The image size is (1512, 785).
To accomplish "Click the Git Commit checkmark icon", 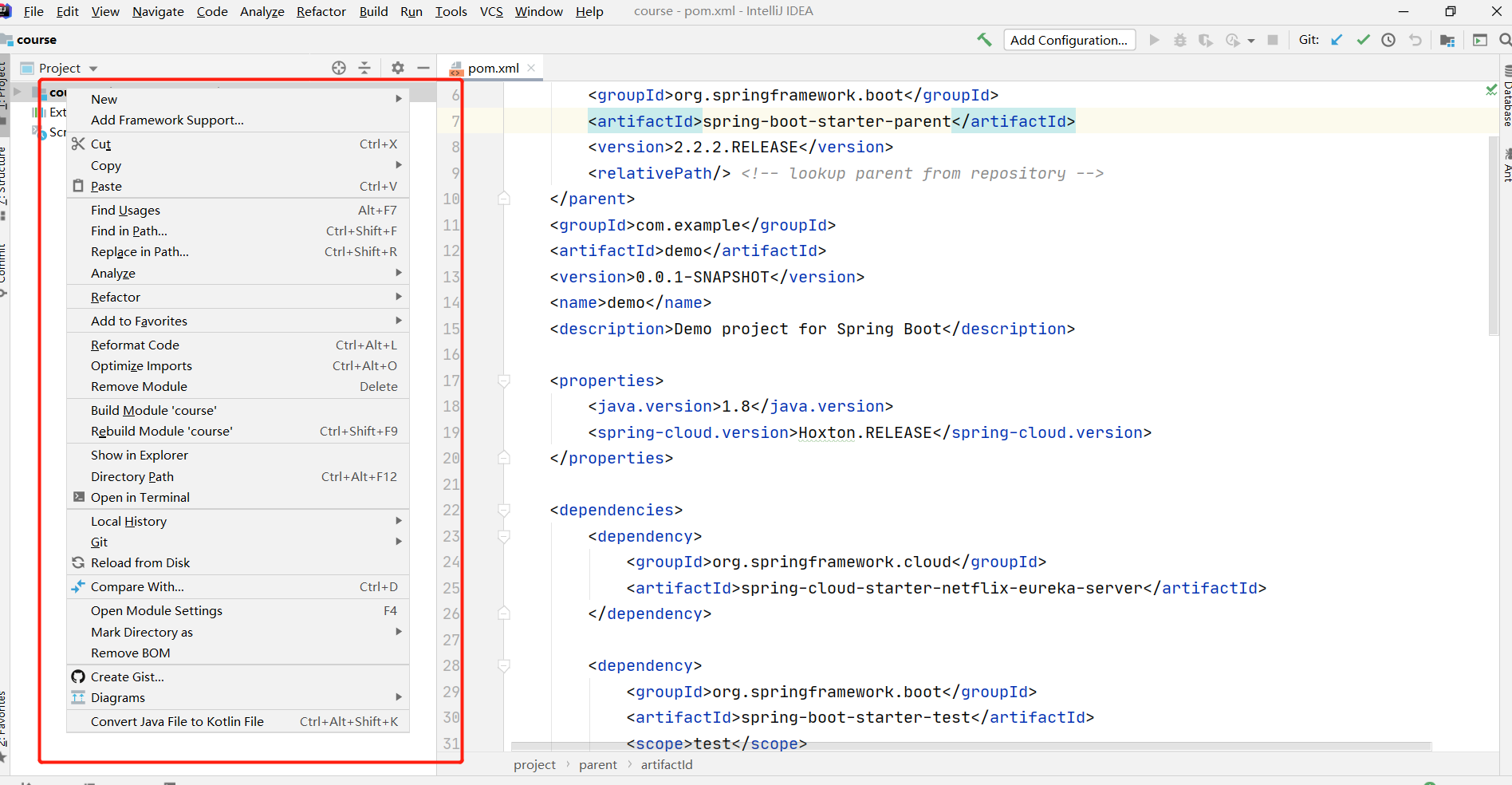I will click(x=1364, y=40).
